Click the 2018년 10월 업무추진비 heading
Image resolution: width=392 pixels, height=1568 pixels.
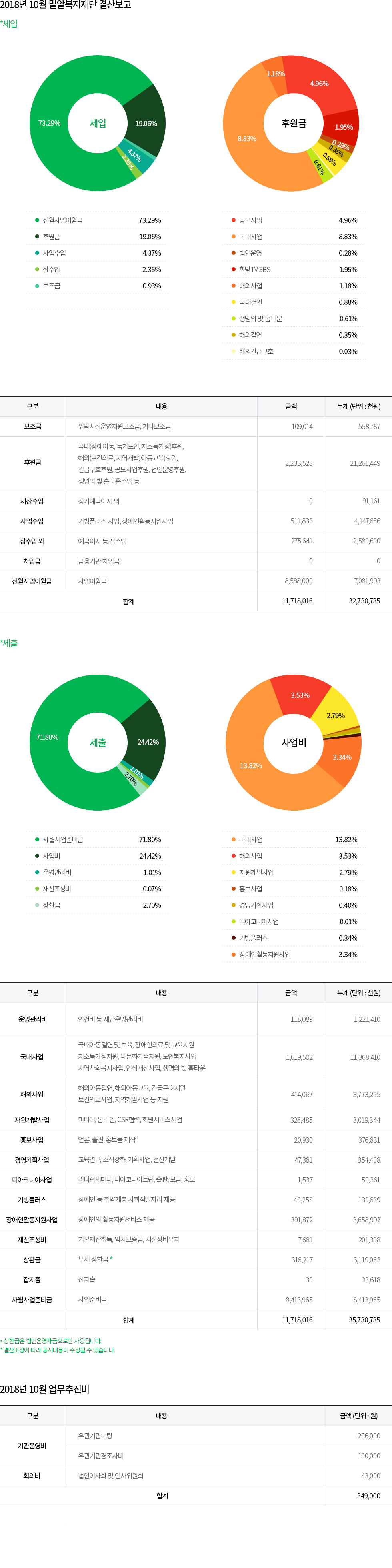(45, 1390)
